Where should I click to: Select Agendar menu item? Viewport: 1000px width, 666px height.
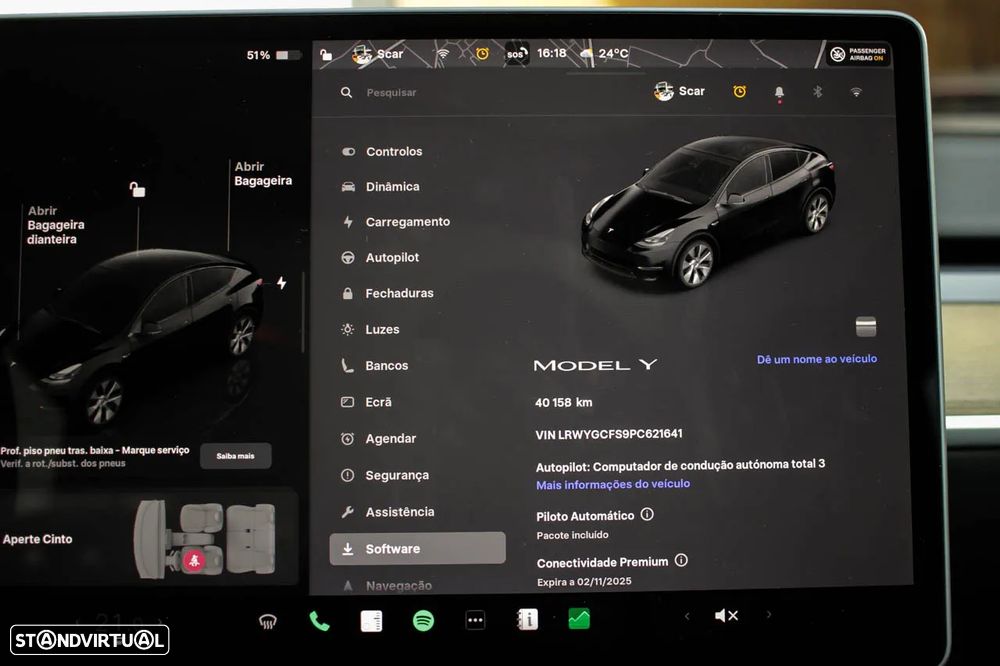coord(379,439)
